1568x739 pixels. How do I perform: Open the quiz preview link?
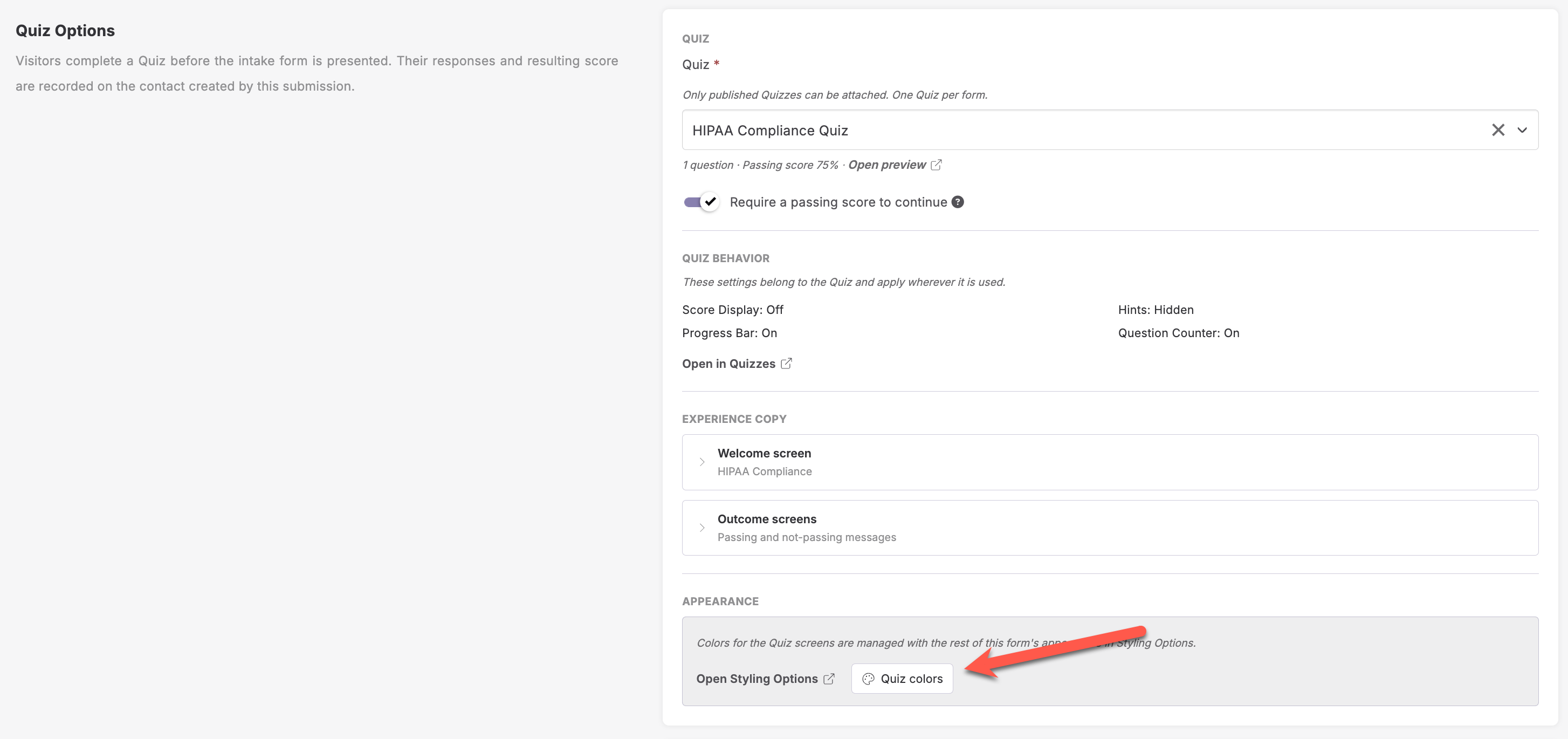[887, 165]
